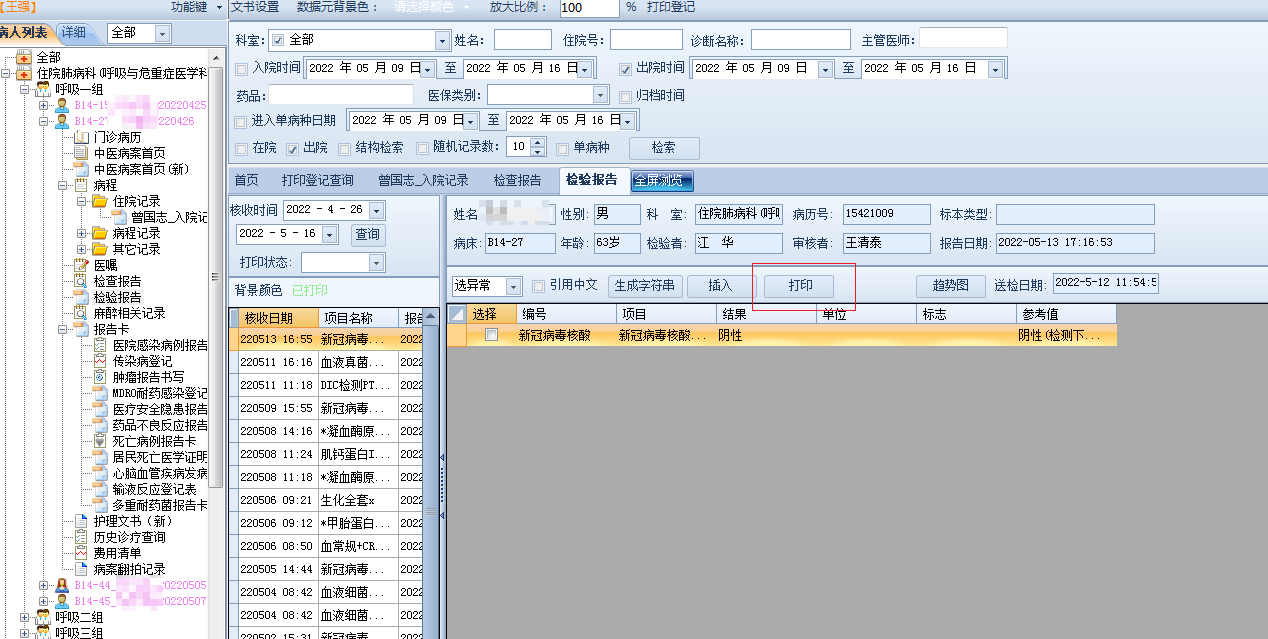Open the 肿瘤报告书写 clipboard icon
Screen dimensions: 1268x639
(100, 377)
